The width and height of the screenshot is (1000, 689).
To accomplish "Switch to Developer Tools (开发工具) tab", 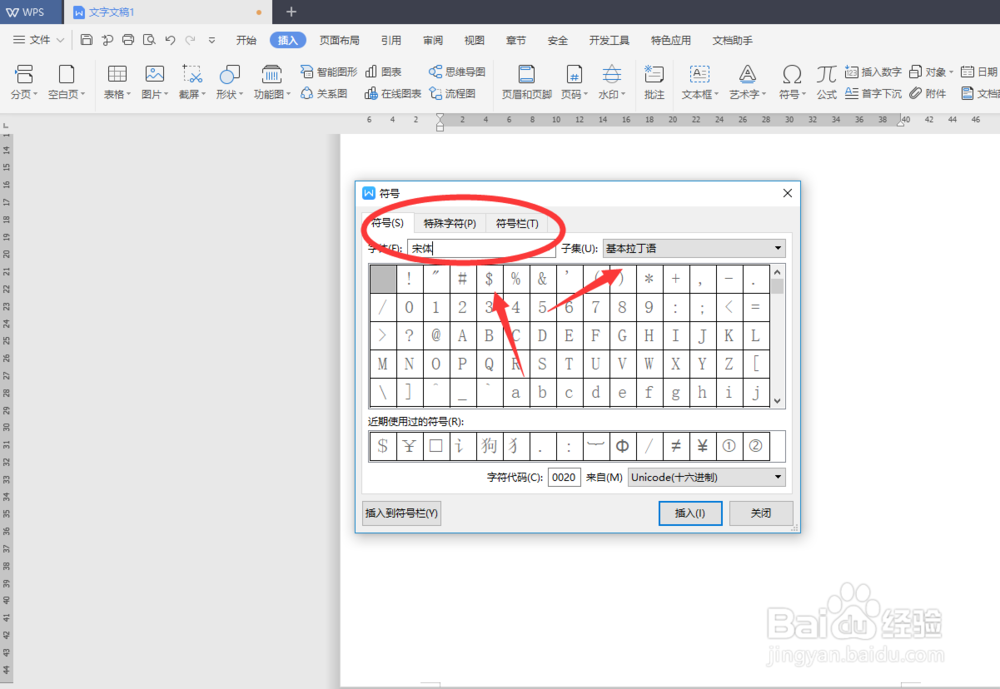I will click(609, 40).
